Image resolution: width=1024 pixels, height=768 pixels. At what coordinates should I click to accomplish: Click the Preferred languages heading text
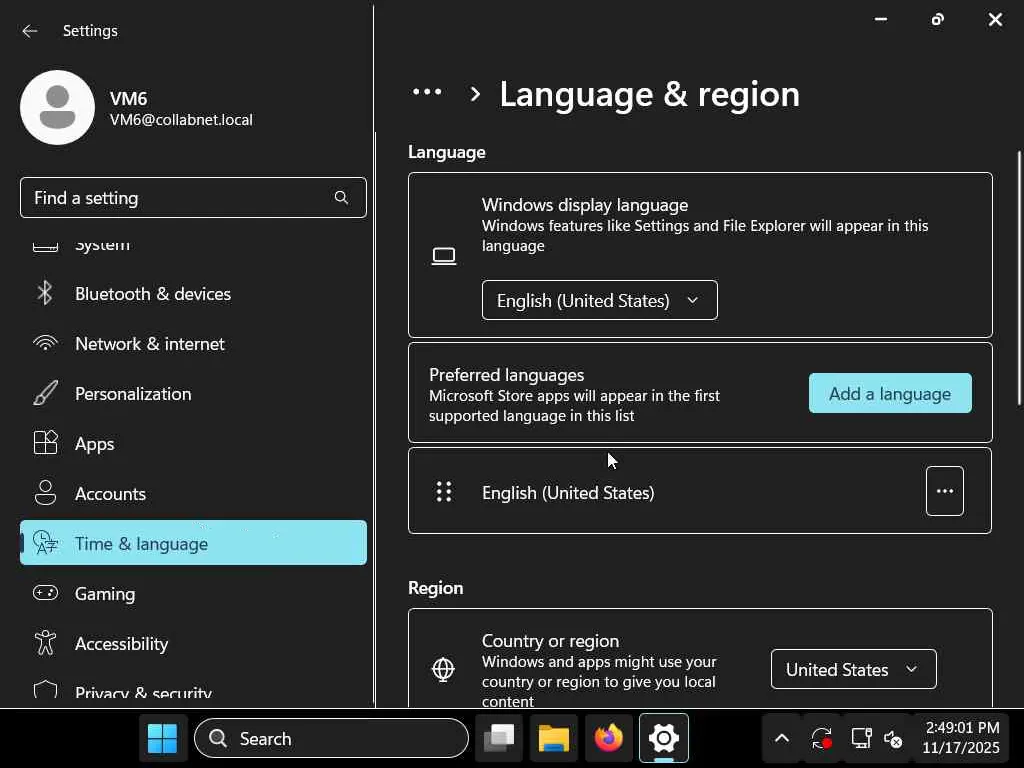tap(507, 375)
